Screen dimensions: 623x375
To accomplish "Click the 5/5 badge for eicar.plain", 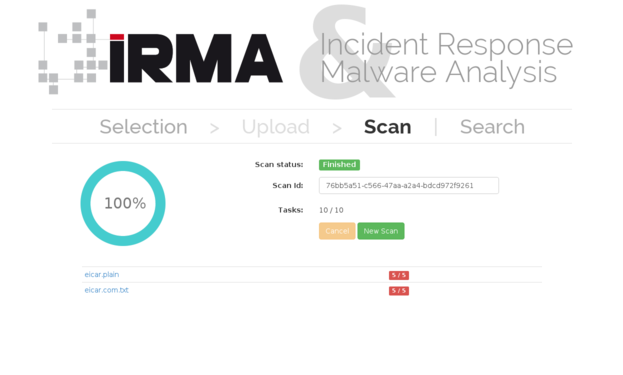I will click(399, 275).
